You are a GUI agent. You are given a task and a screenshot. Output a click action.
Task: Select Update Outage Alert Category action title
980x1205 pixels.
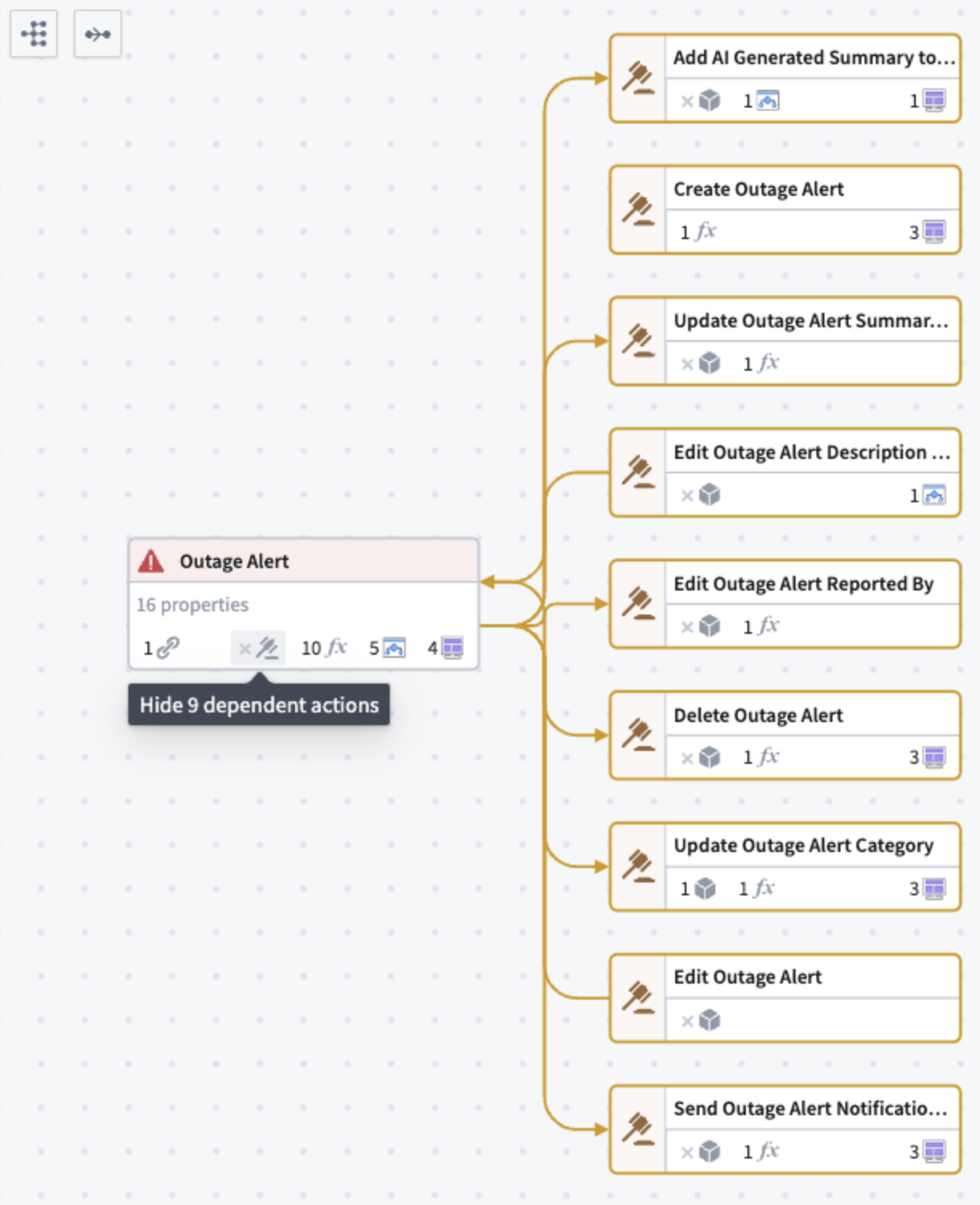[804, 846]
